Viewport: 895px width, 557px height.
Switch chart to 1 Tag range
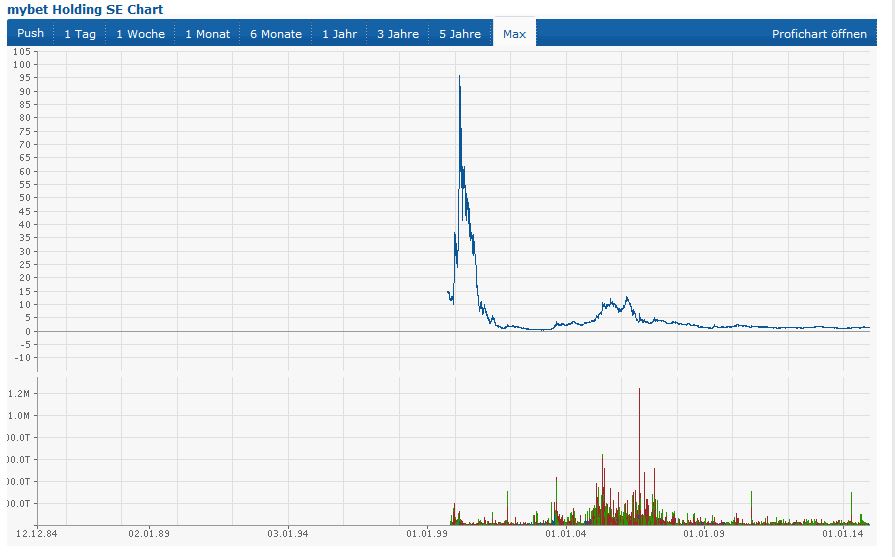80,34
